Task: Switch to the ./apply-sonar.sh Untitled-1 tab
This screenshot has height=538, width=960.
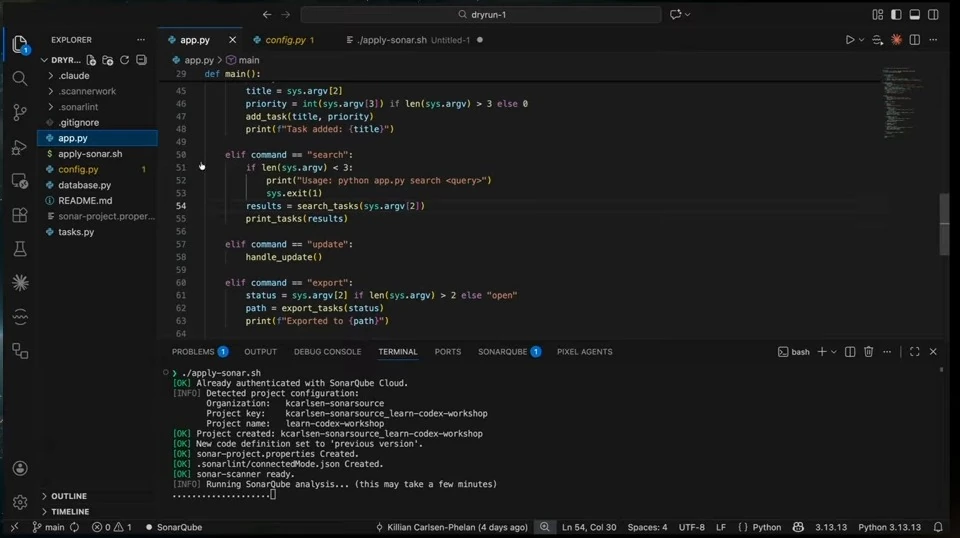Action: pyautogui.click(x=415, y=40)
